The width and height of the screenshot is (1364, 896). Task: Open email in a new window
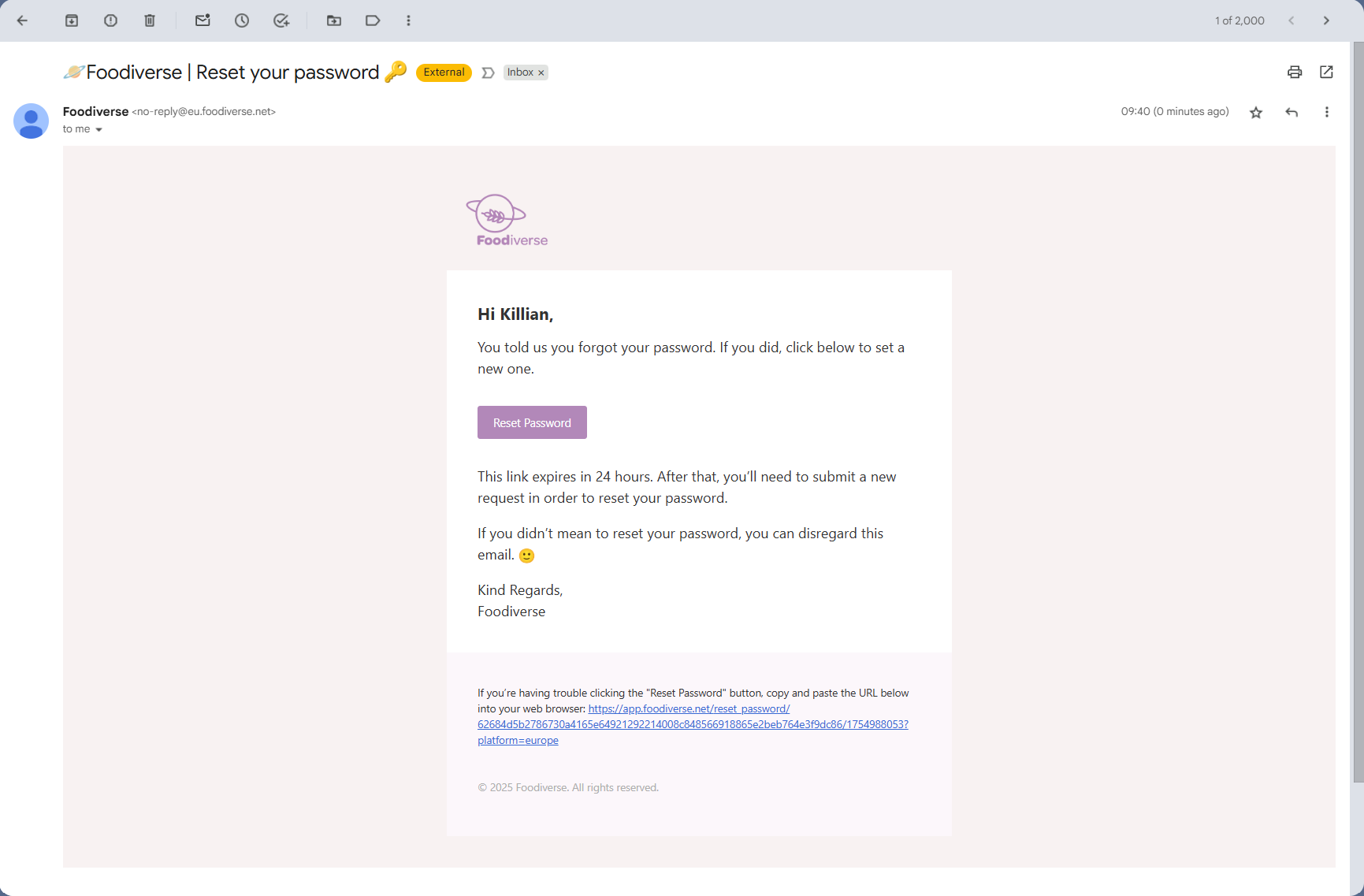point(1326,72)
